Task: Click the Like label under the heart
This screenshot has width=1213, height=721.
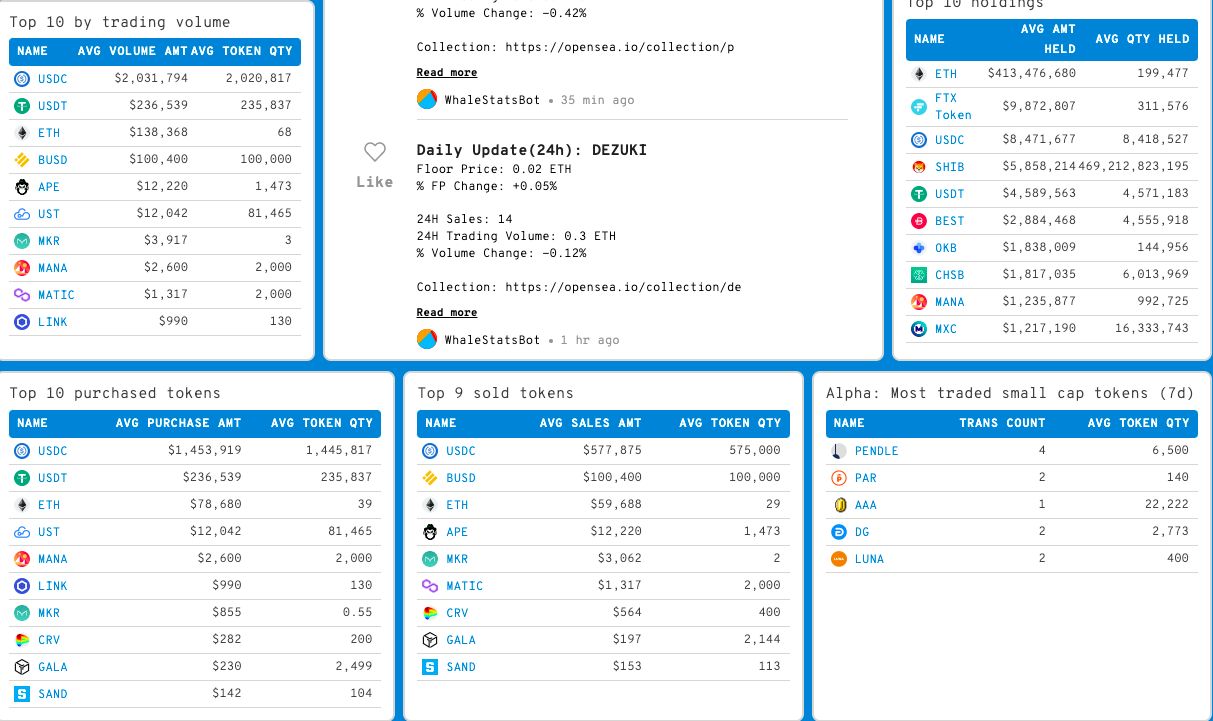Action: (x=375, y=182)
